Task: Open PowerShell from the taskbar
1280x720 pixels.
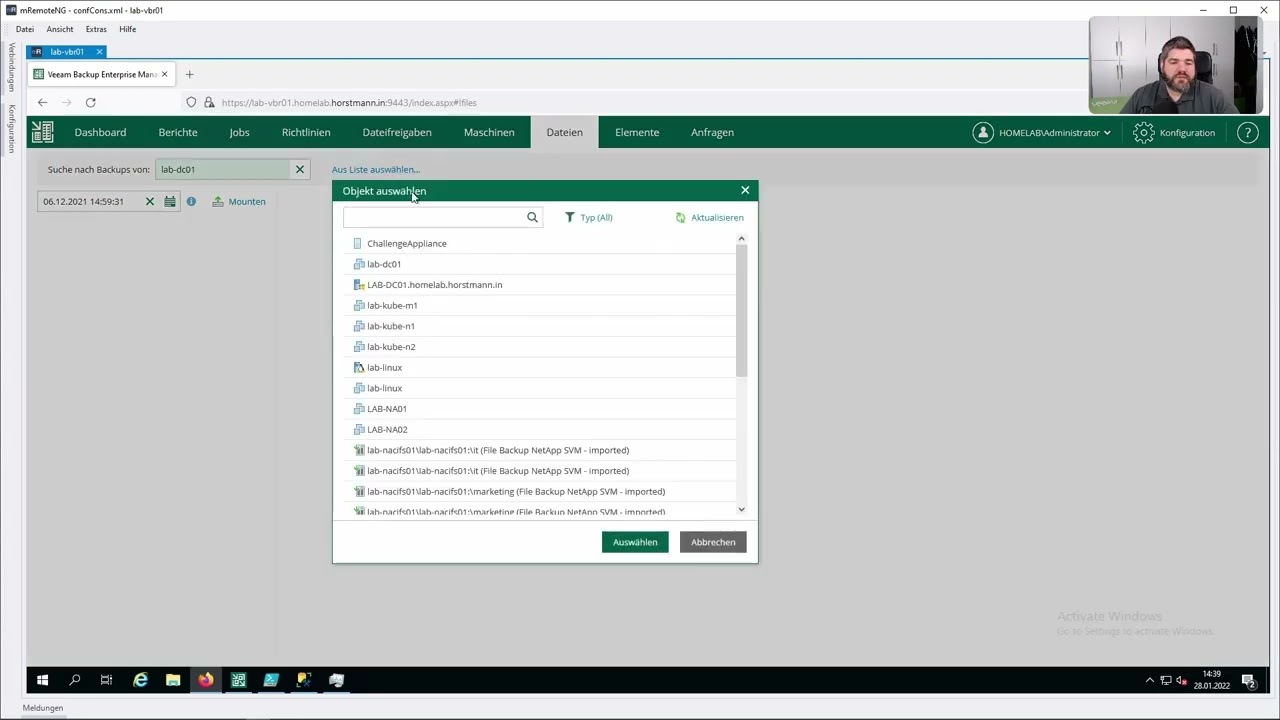Action: pos(271,680)
